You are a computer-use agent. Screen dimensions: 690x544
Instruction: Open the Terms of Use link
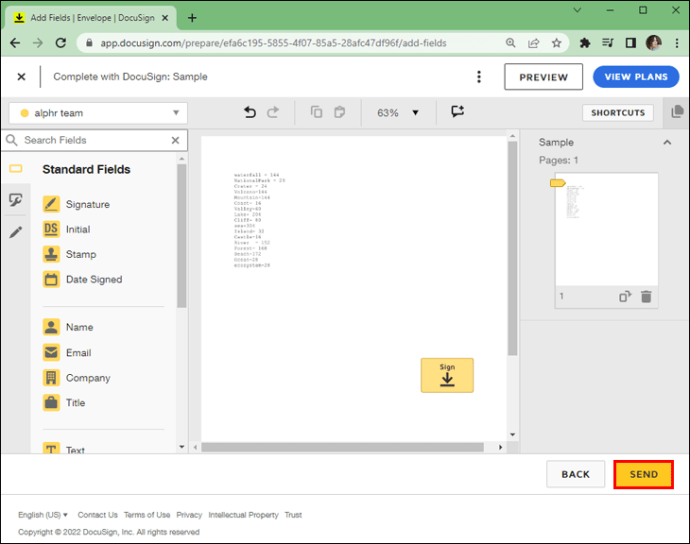(147, 515)
